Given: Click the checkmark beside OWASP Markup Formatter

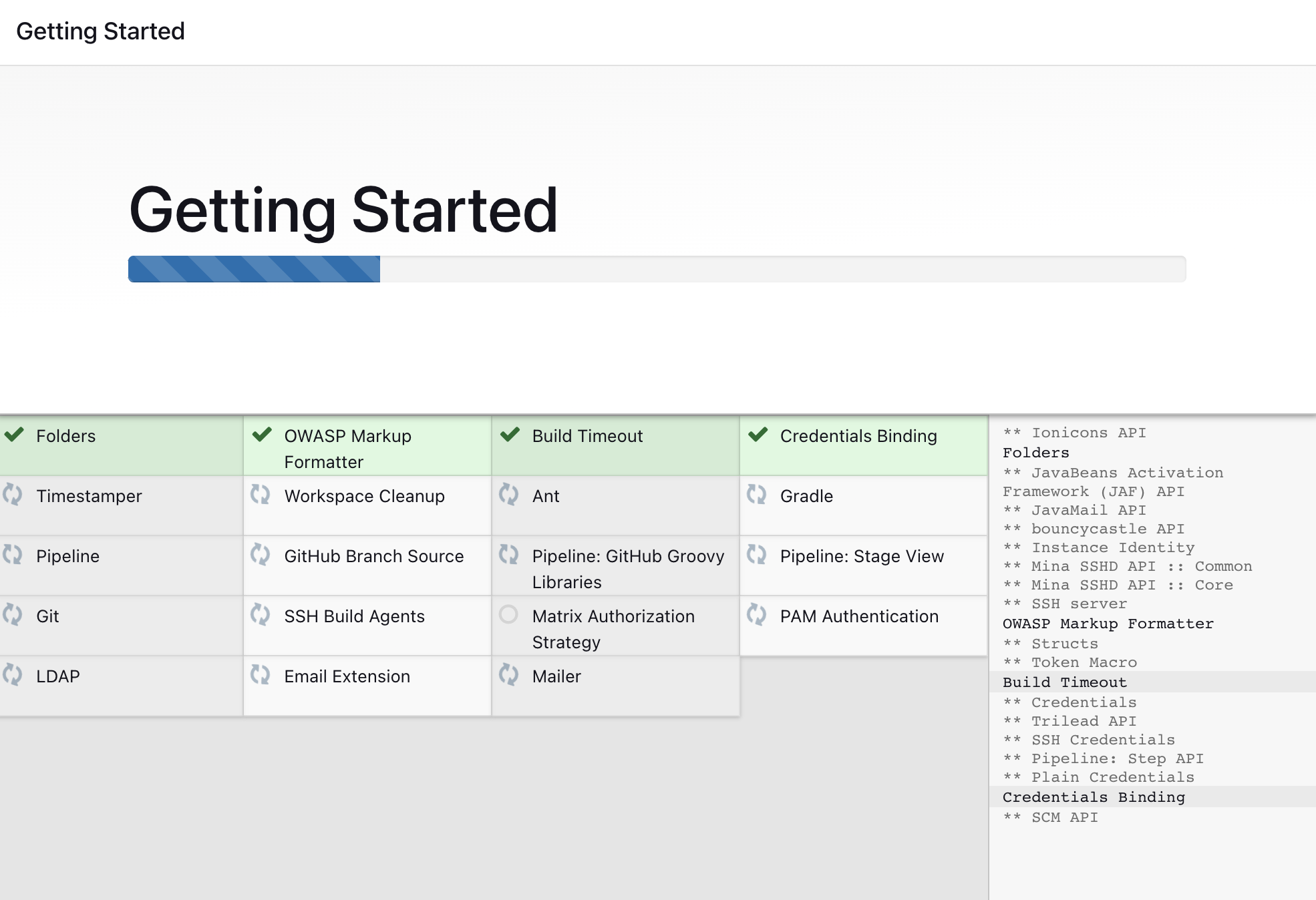Looking at the screenshot, I should click(x=262, y=435).
